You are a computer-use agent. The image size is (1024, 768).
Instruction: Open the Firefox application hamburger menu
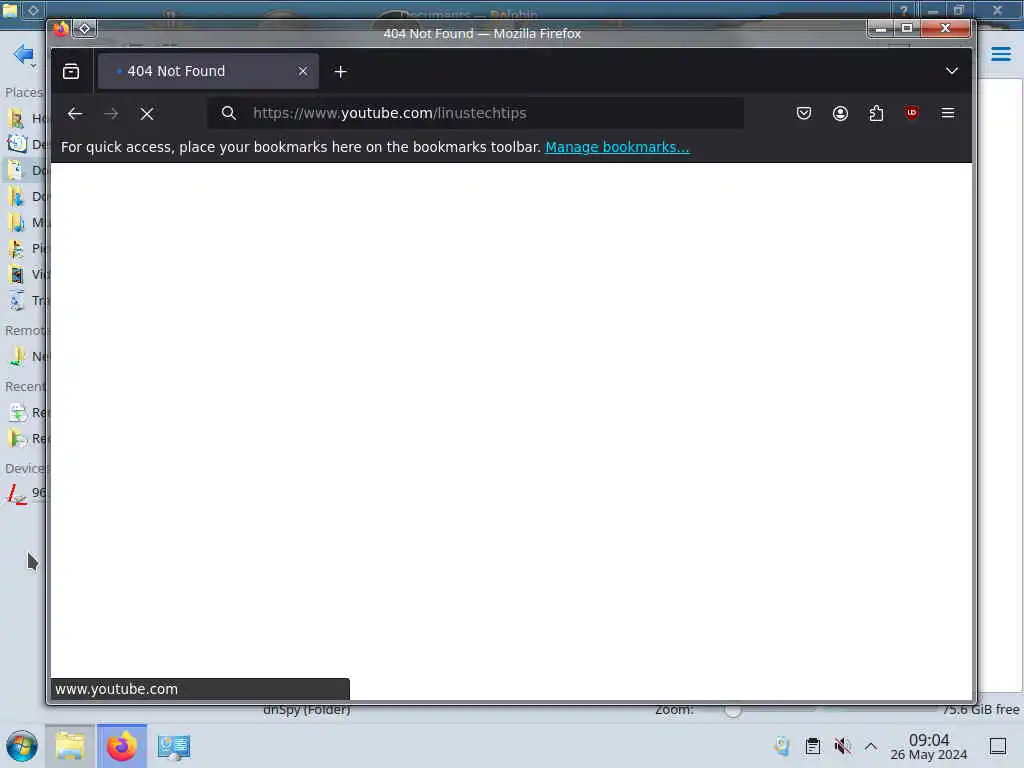click(948, 114)
